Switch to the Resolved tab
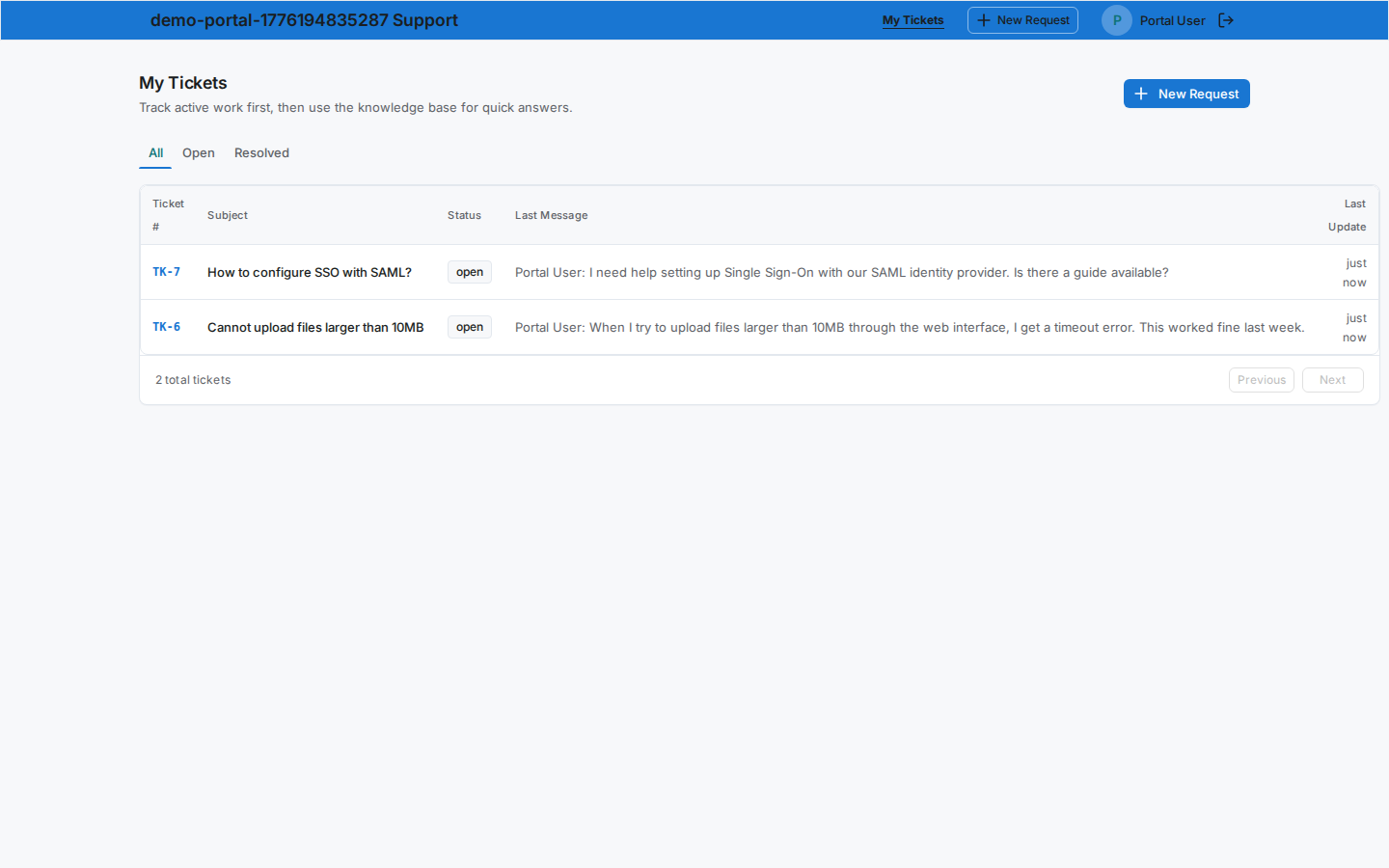The width and height of the screenshot is (1389, 868). point(261,152)
